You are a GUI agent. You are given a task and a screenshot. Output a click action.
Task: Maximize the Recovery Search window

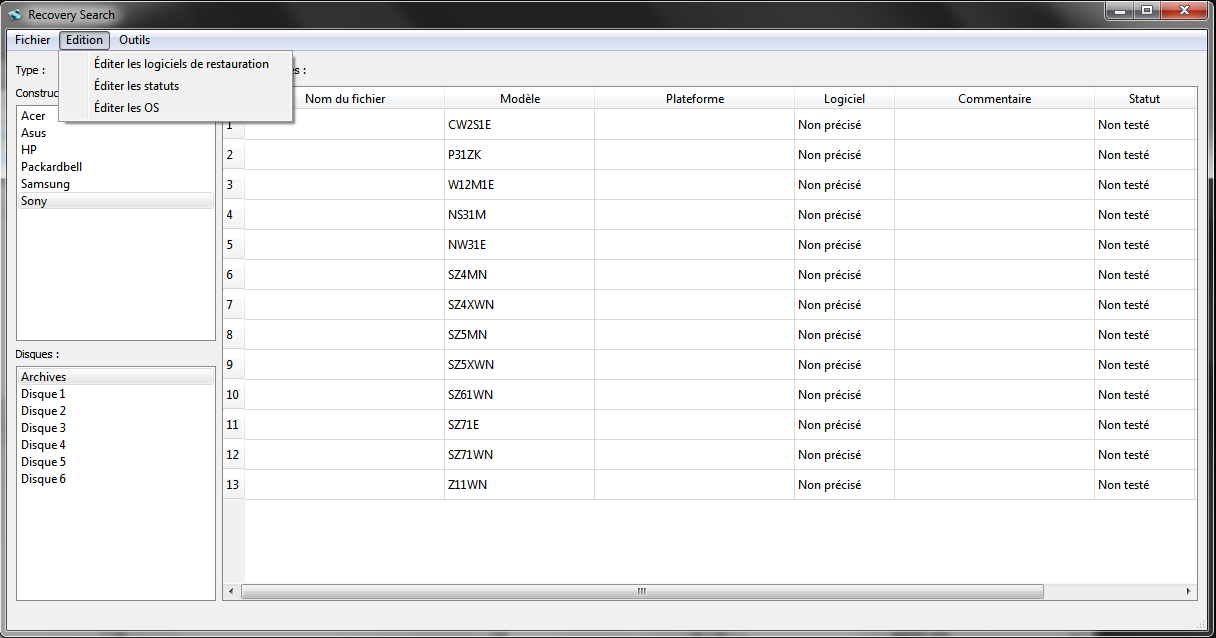click(x=1146, y=11)
